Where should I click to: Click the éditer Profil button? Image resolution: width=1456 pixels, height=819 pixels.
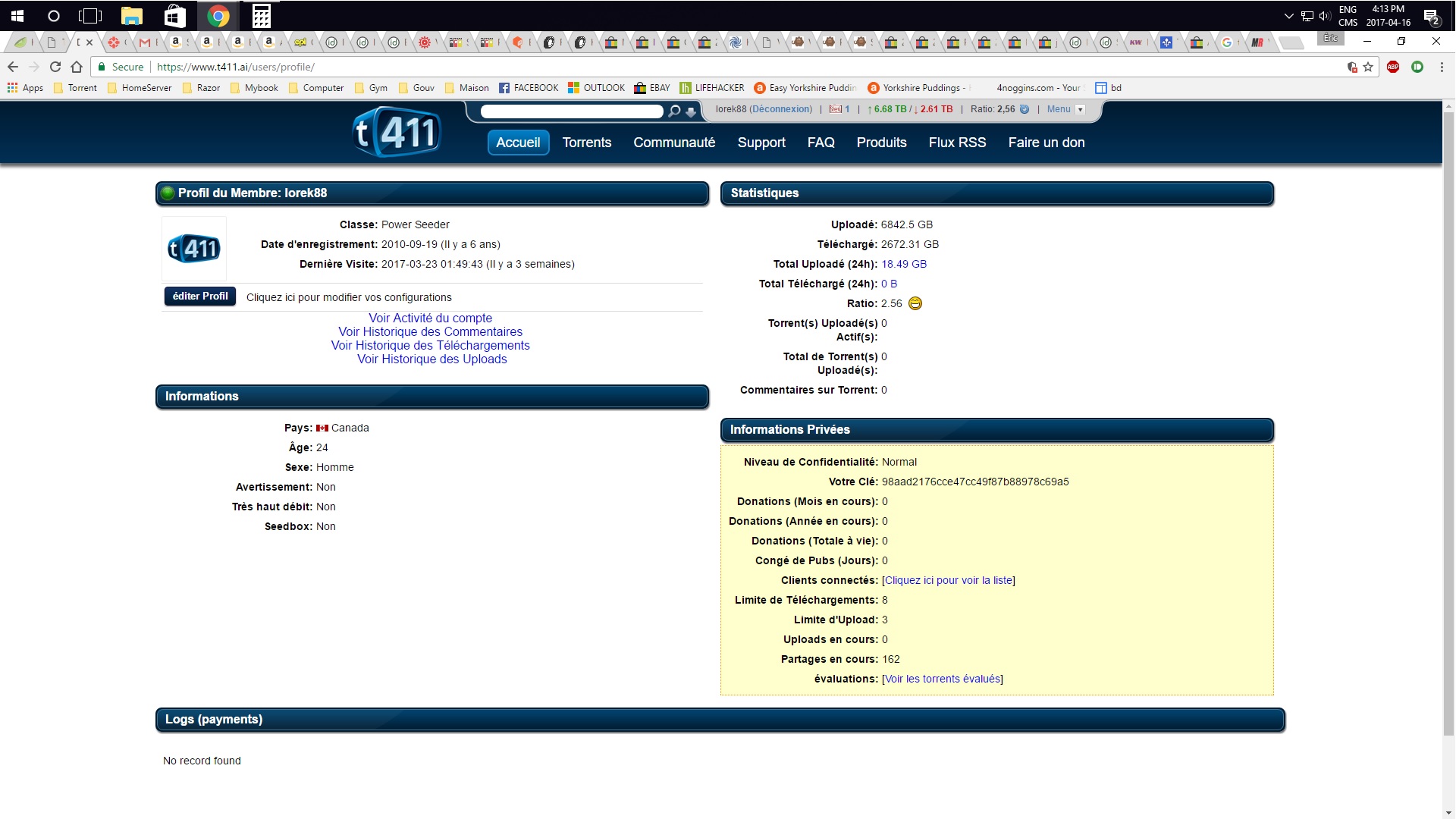[x=200, y=297]
